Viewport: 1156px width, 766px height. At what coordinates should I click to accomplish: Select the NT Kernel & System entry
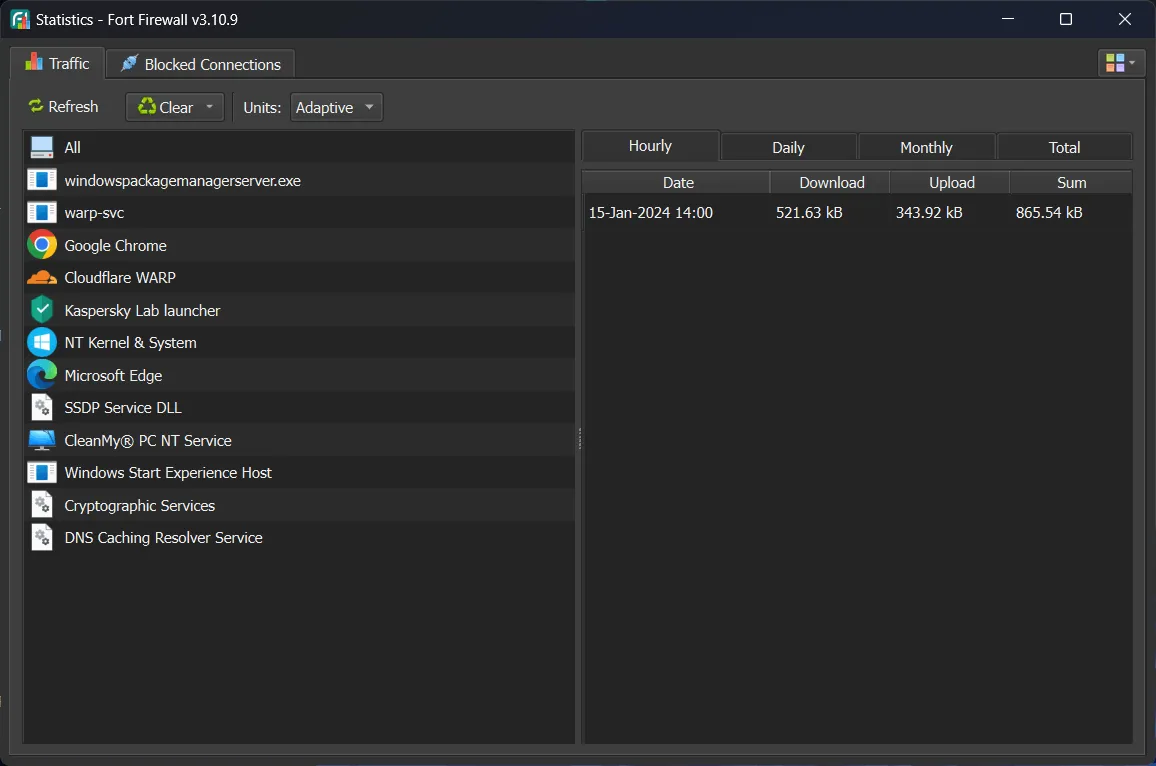click(299, 342)
